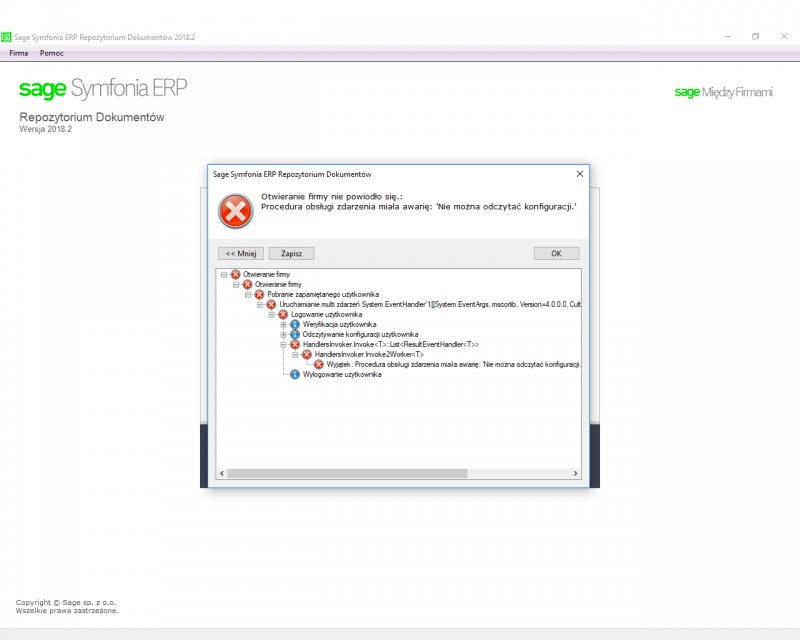This screenshot has height=640, width=800.
Task: Collapse the Logowanie użytkownika node
Action: (x=272, y=314)
